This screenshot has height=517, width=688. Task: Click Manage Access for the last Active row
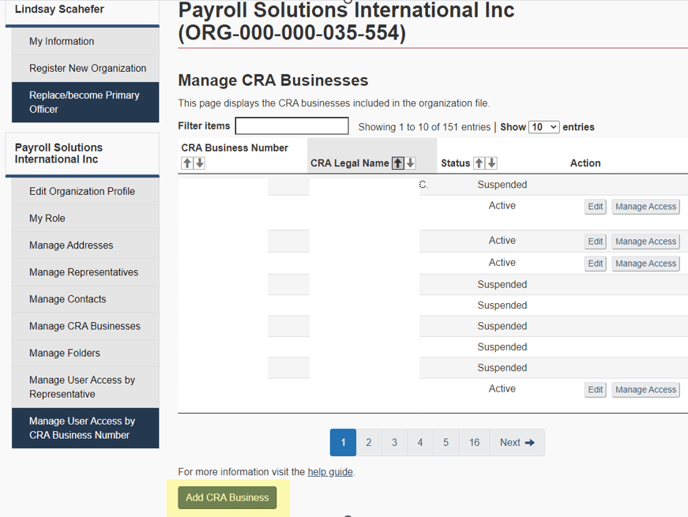646,389
